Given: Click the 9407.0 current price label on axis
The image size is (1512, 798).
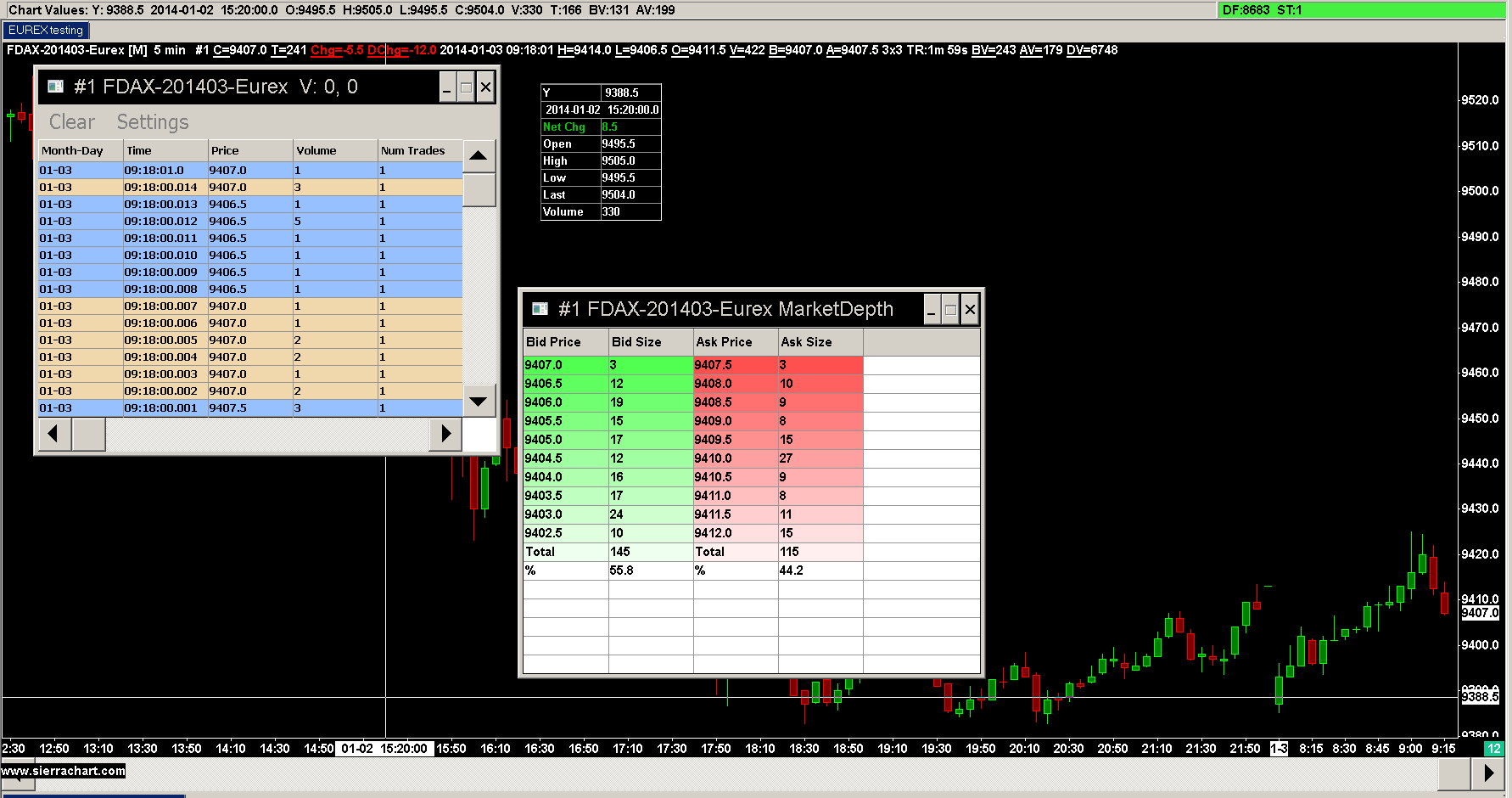Looking at the screenshot, I should (x=1480, y=613).
